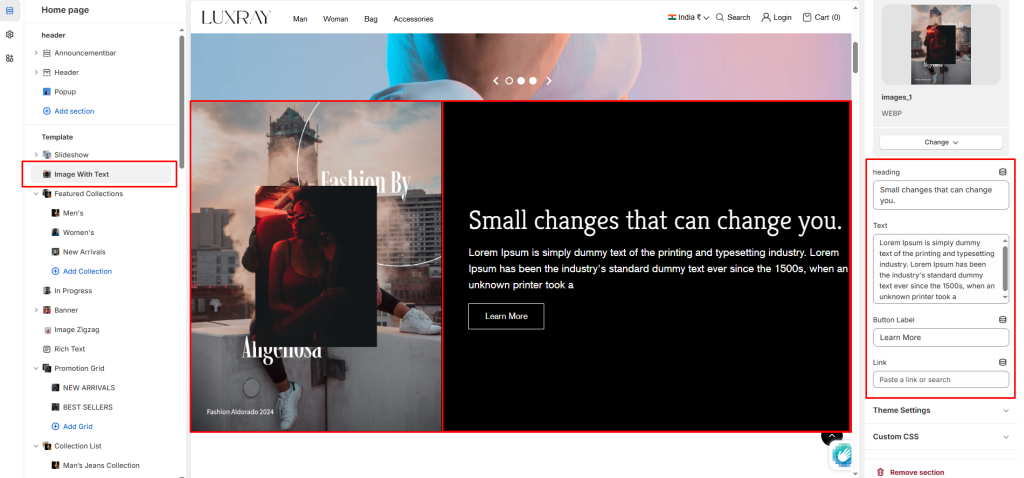
Task: Collapse the Featured Collections section
Action: pyautogui.click(x=36, y=194)
